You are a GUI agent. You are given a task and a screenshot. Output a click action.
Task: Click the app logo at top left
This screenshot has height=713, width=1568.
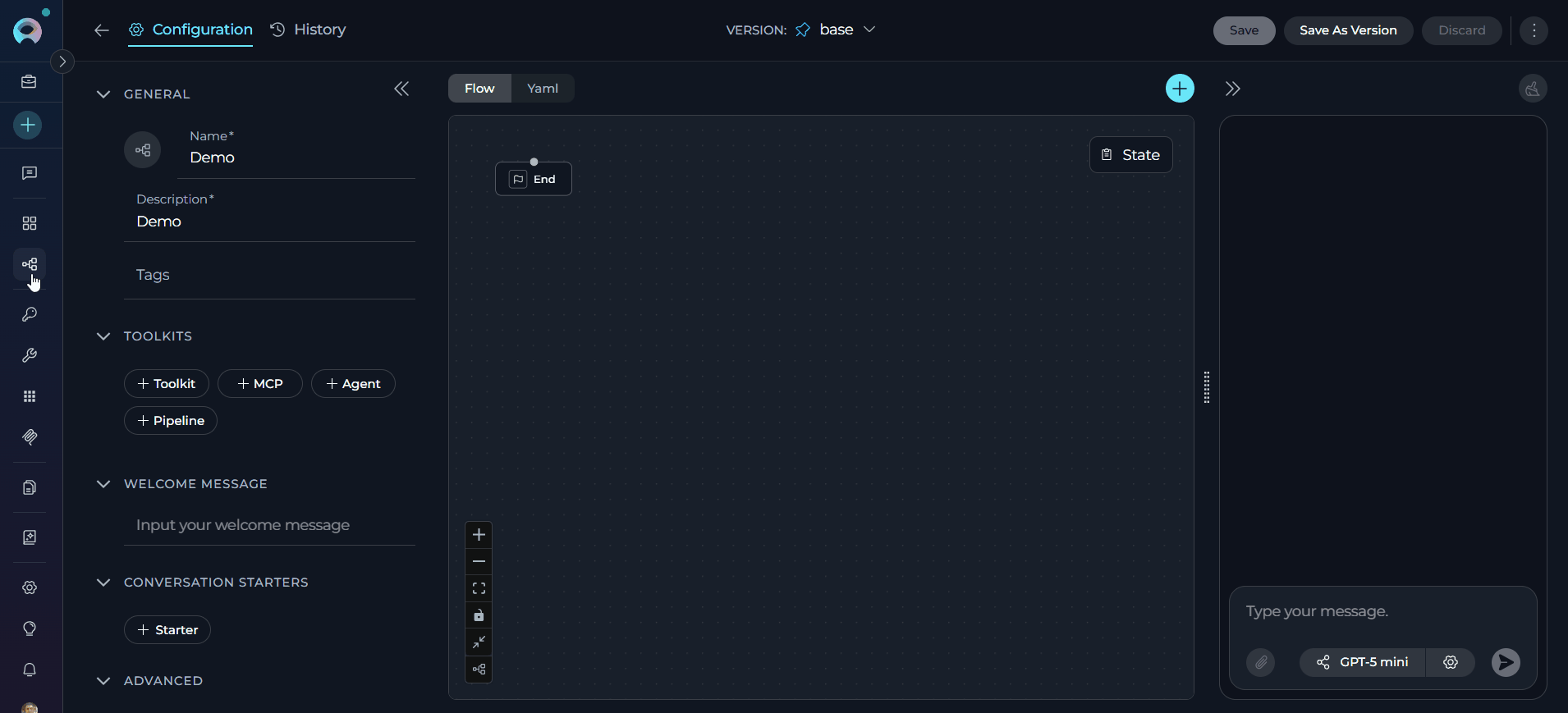[28, 30]
